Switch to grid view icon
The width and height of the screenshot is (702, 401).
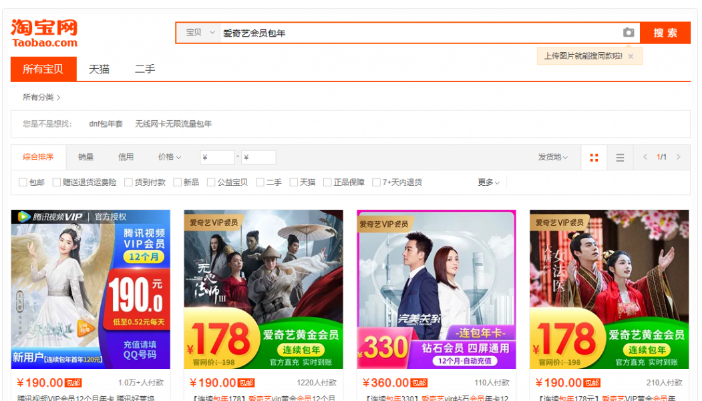[594, 158]
